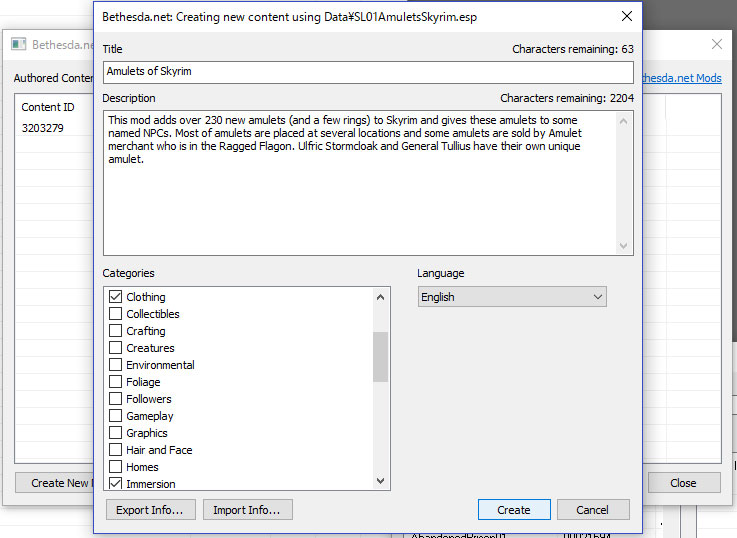Tick the Gameplay checkbox
The image size is (737, 538).
click(115, 415)
